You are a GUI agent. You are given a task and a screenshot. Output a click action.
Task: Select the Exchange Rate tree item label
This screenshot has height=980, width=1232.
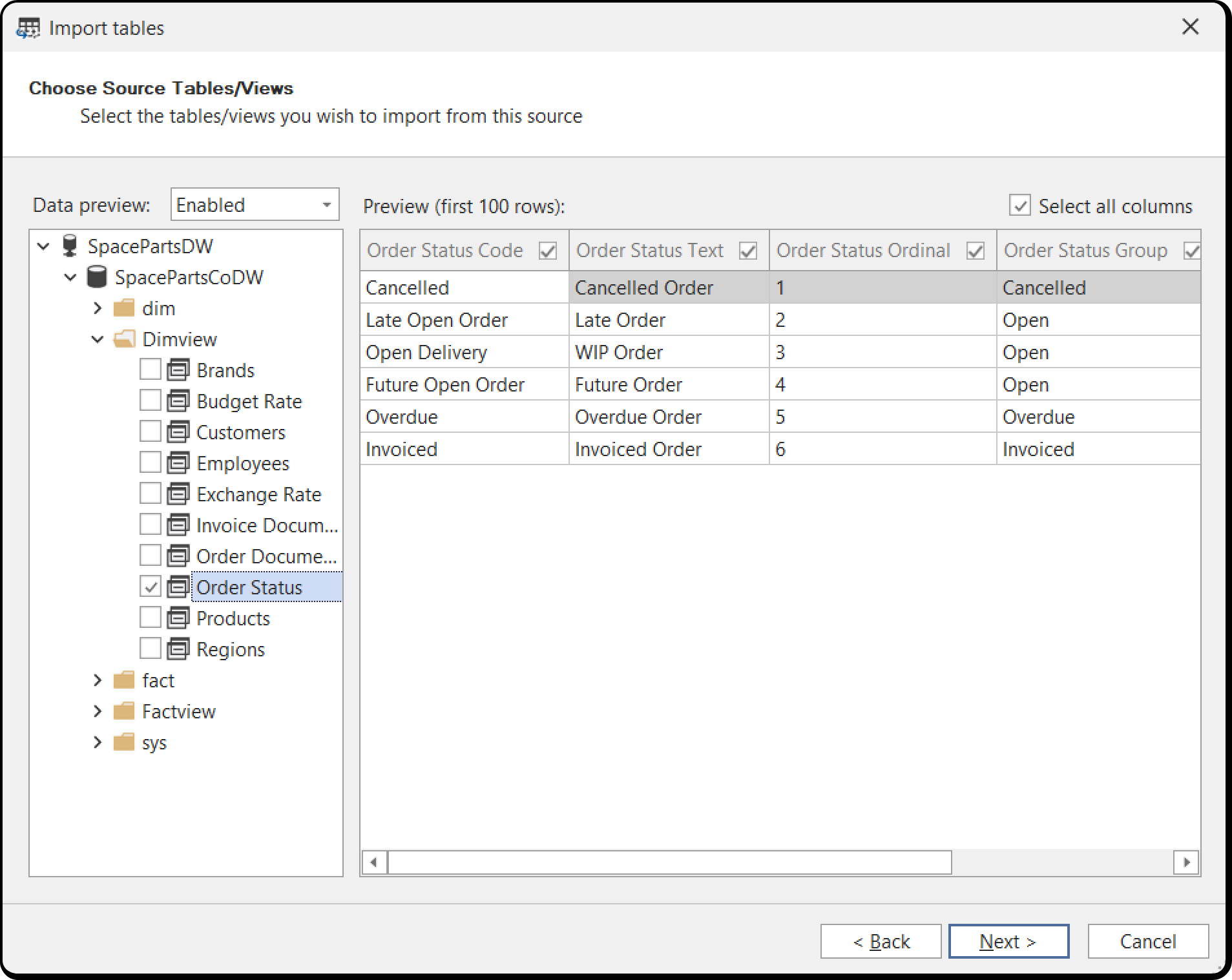259,494
